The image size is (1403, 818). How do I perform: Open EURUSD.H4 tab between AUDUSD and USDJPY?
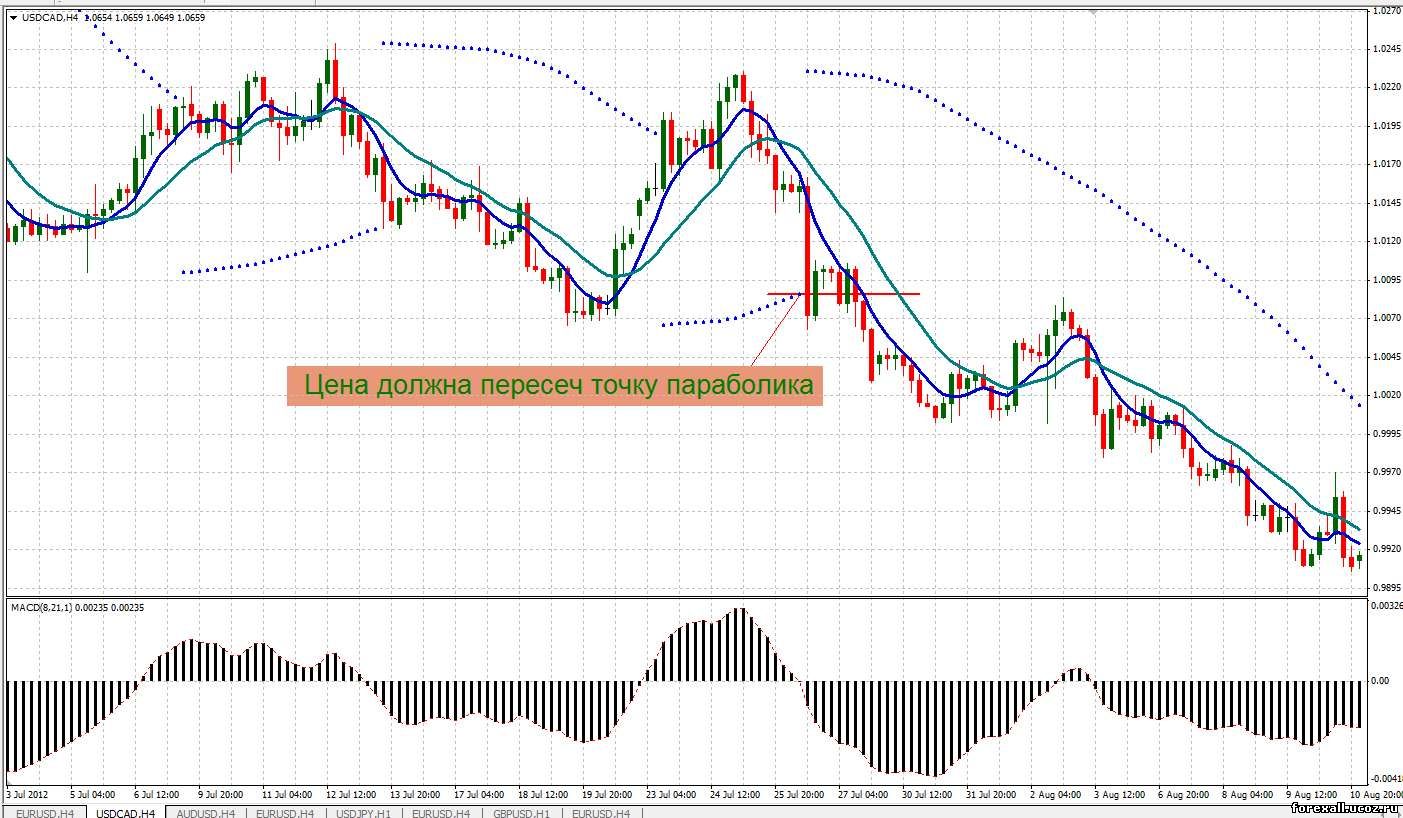click(285, 812)
